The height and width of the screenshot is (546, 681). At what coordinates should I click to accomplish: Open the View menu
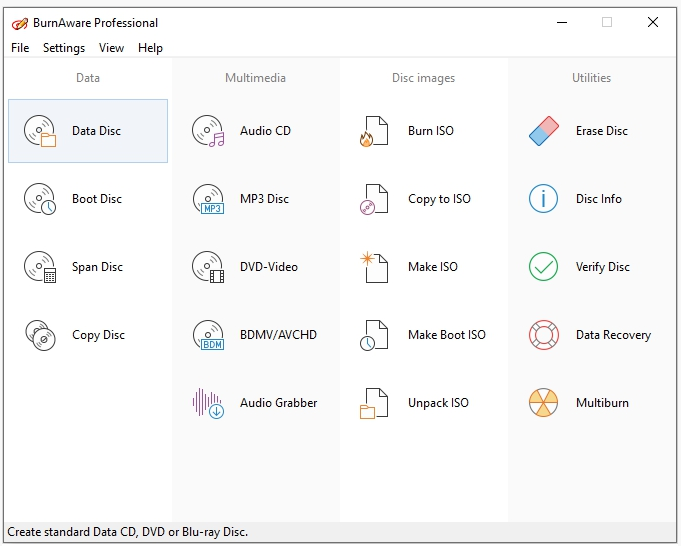point(111,48)
